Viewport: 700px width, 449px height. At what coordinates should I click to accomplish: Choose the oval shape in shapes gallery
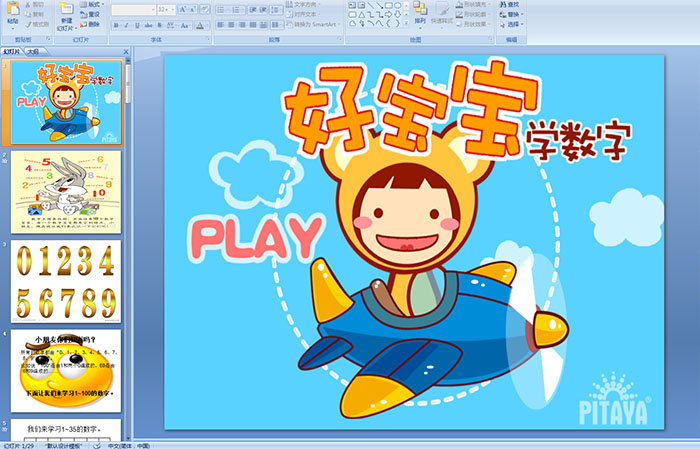tap(397, 5)
